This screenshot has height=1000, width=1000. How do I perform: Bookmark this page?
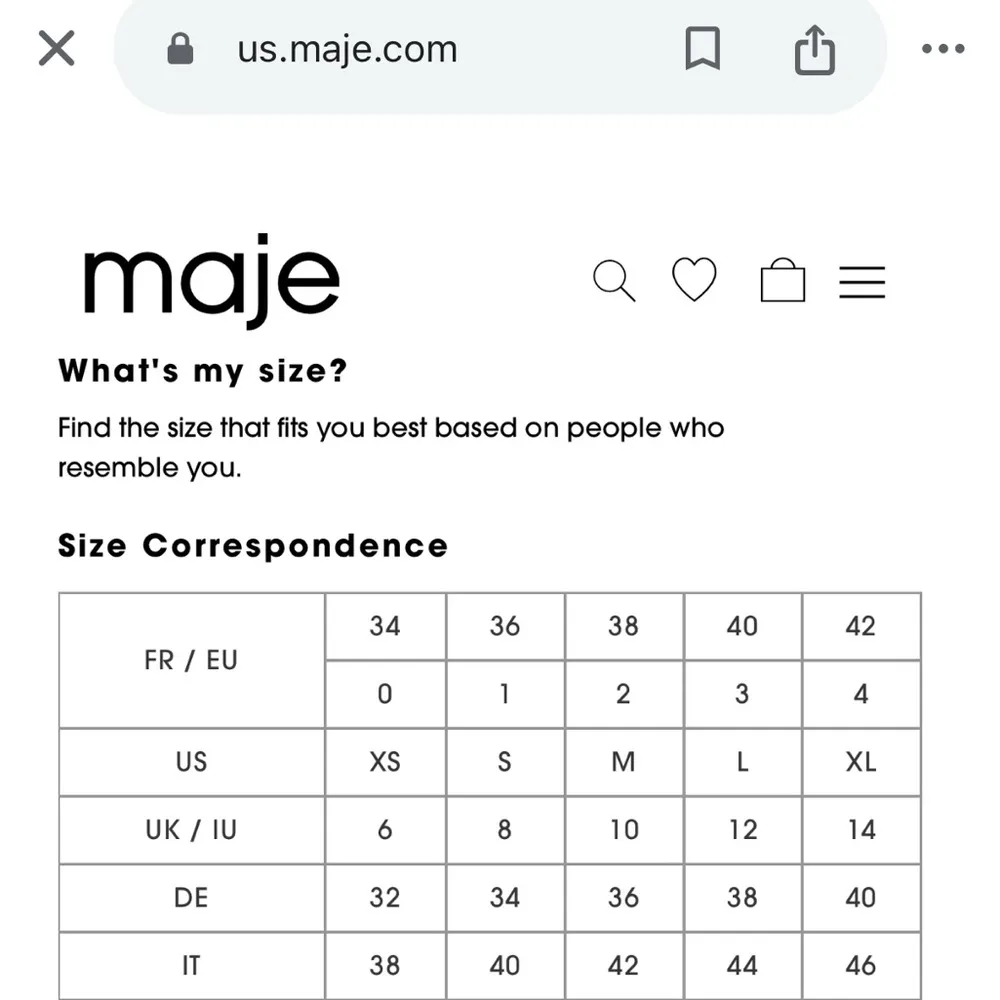[x=702, y=49]
